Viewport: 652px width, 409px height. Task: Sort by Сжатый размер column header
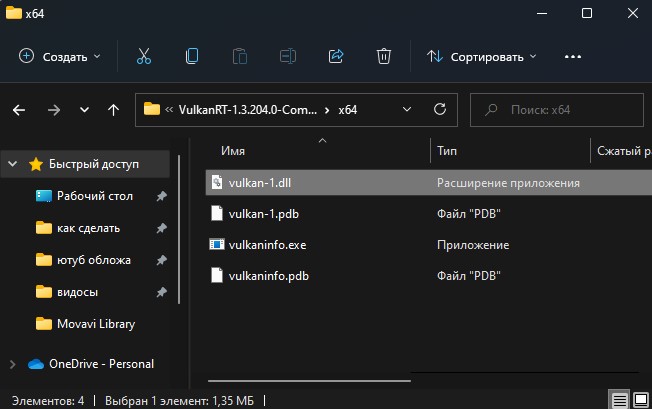pos(624,151)
